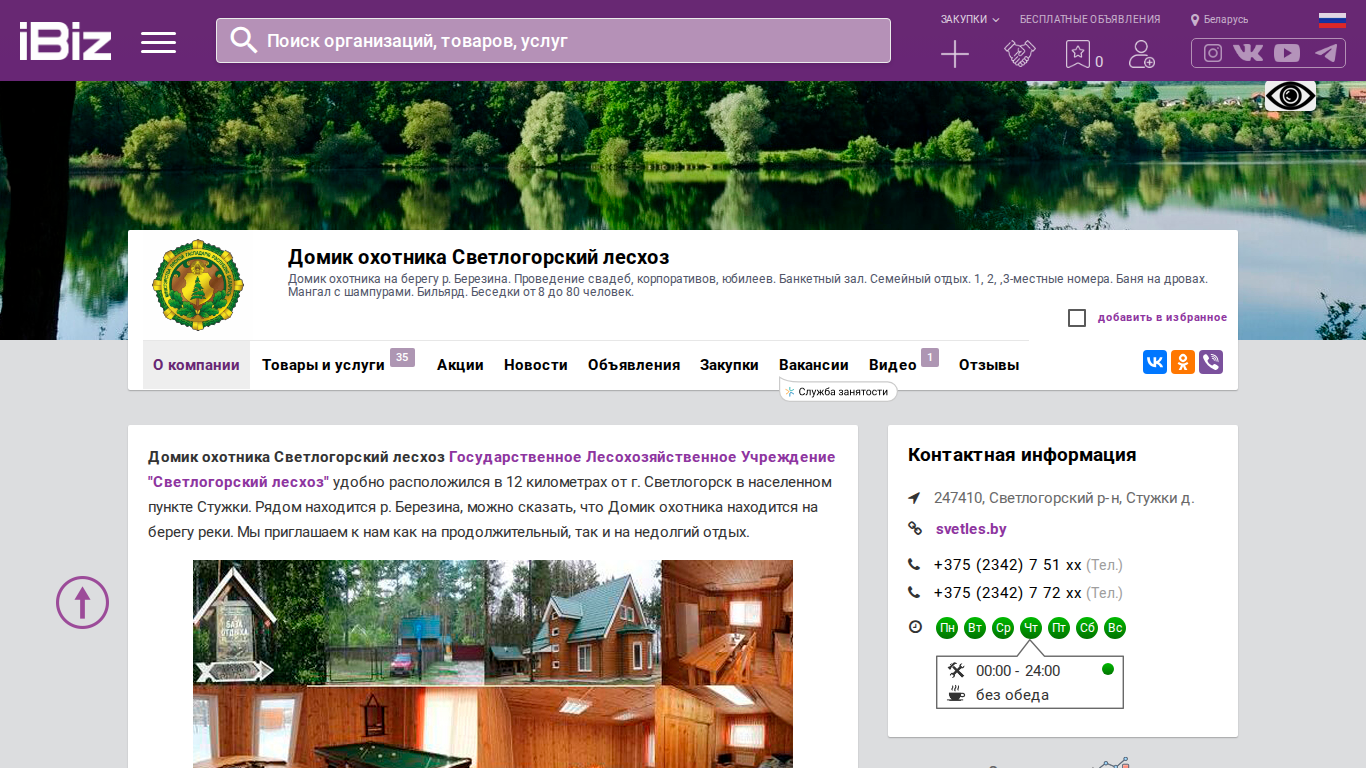Select Sunday Вс day circle

tap(1115, 628)
